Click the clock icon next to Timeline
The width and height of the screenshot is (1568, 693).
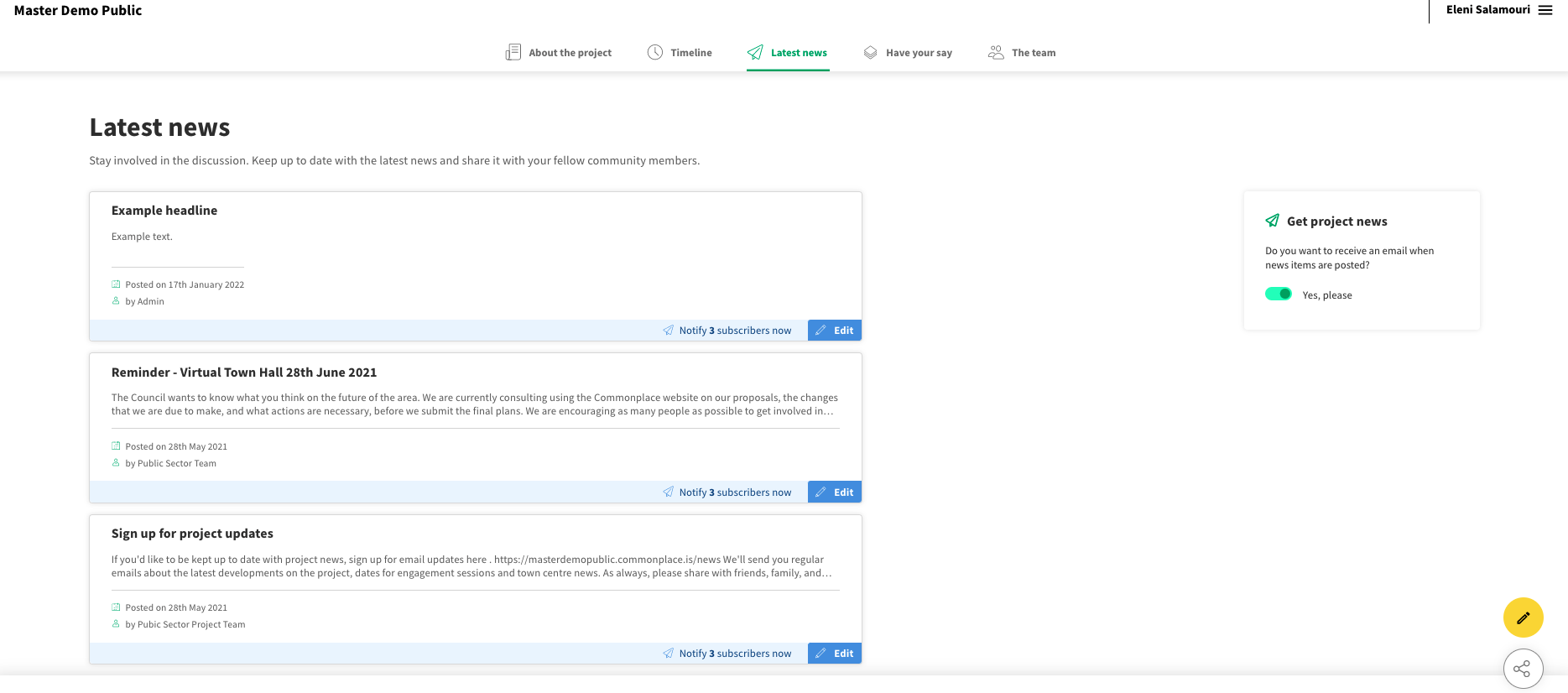[655, 52]
